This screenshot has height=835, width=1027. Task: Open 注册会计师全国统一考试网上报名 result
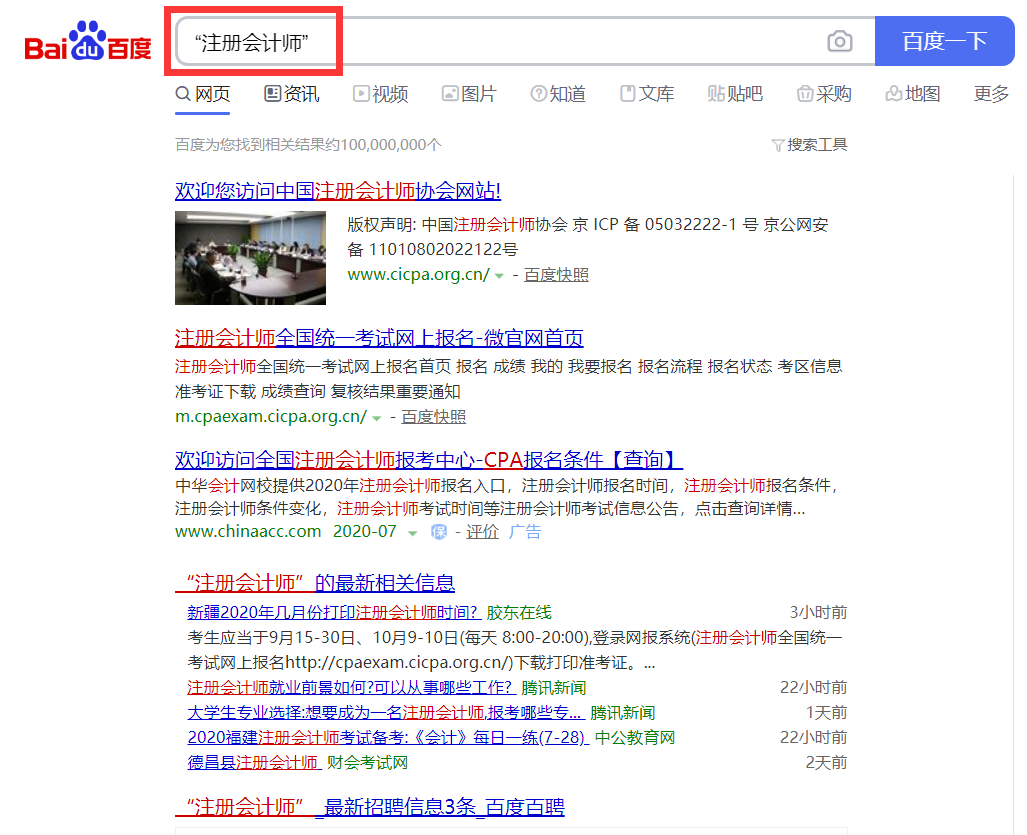379,339
